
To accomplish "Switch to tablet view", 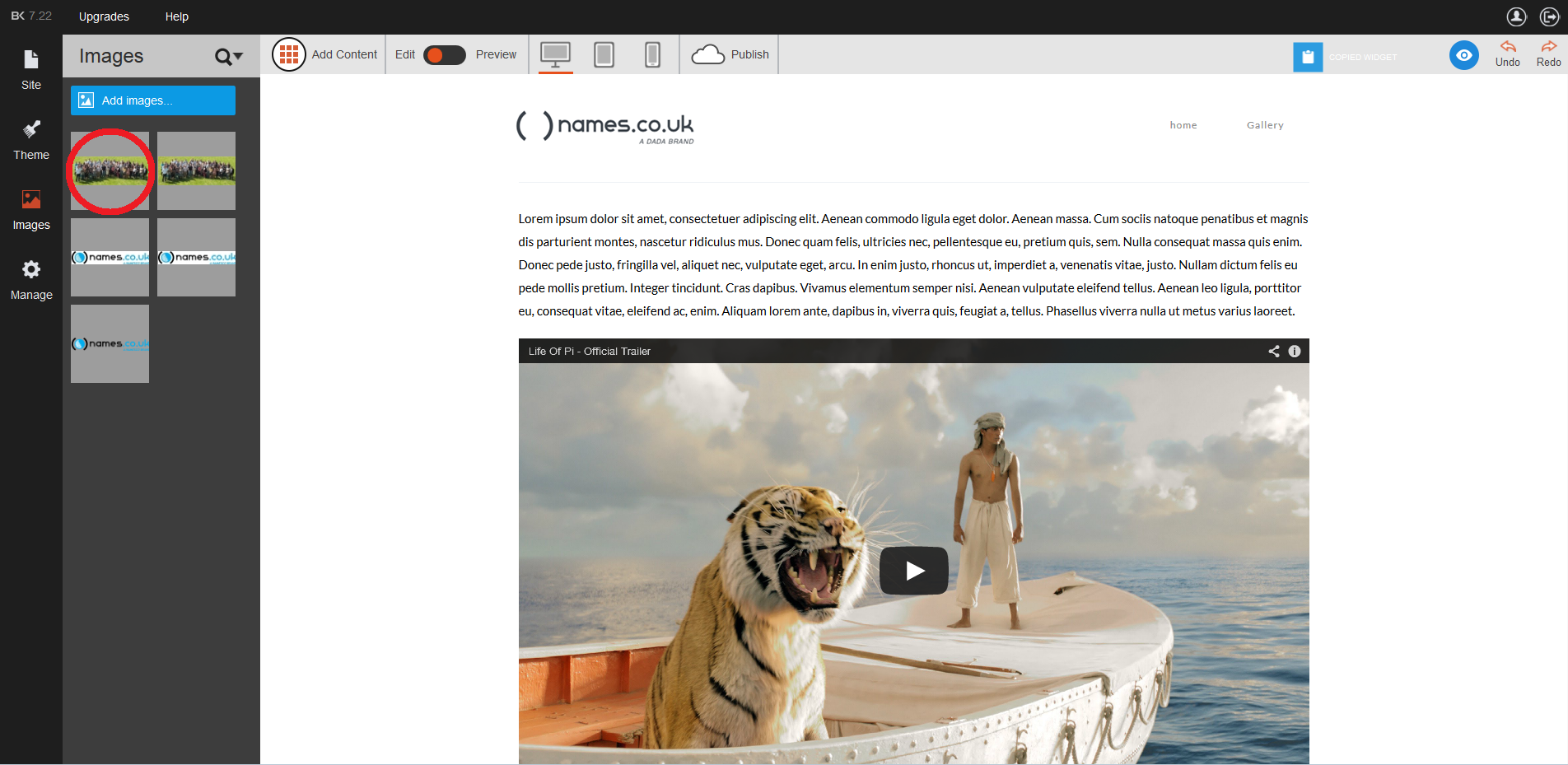I will click(604, 54).
